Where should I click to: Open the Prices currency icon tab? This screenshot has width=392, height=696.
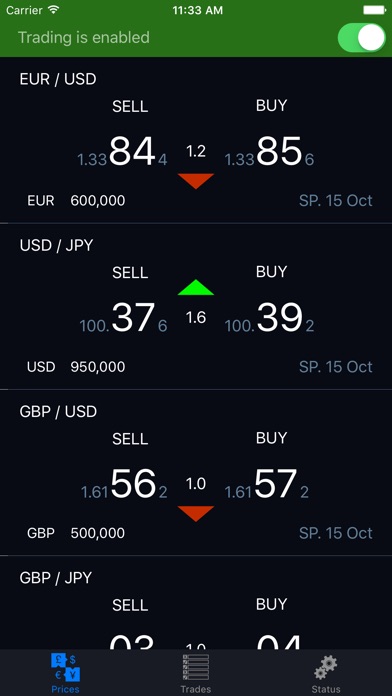point(65,672)
